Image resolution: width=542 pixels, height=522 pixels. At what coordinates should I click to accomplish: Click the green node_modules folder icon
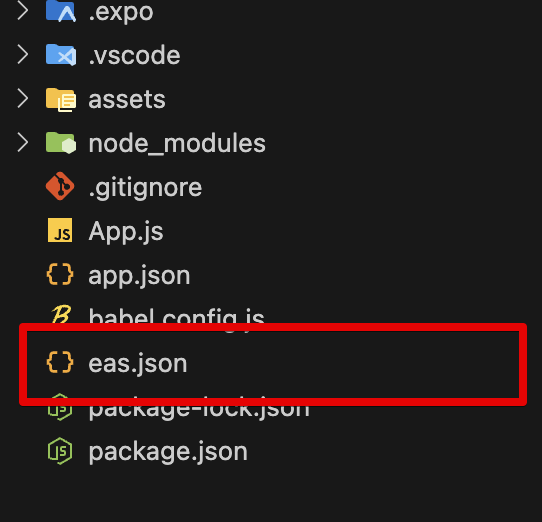[x=61, y=142]
